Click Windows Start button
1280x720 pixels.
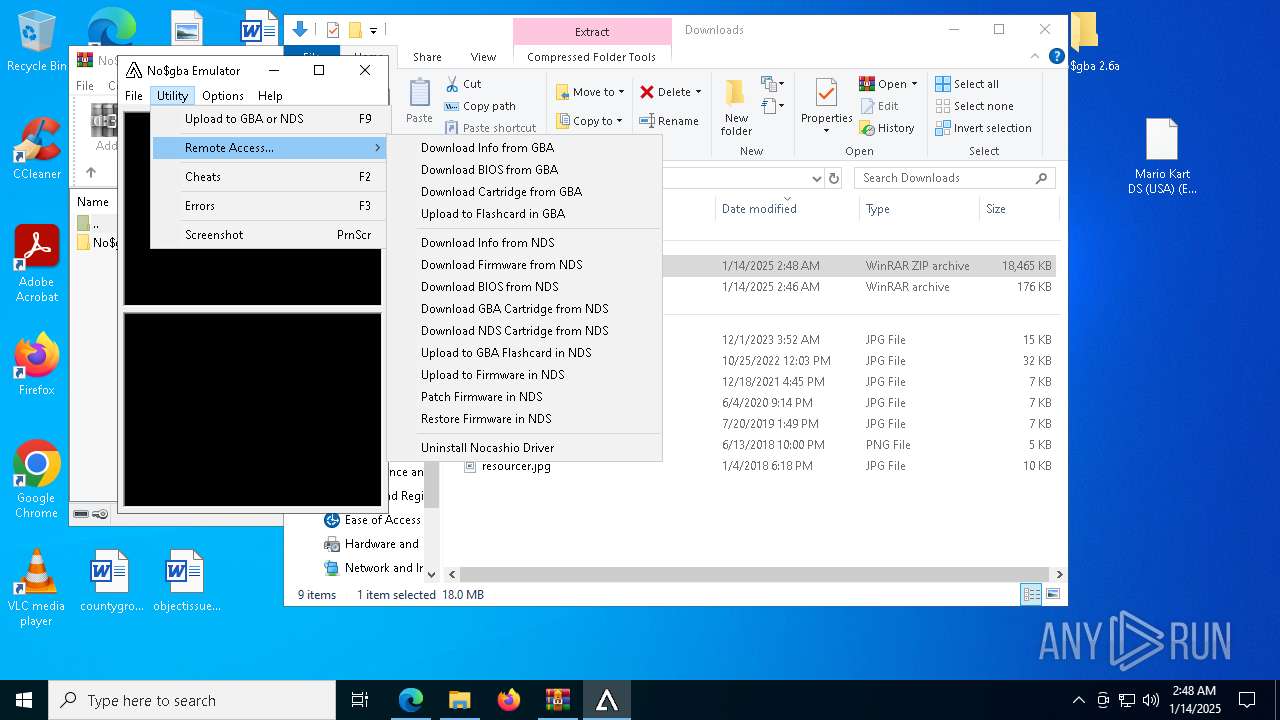pos(24,700)
